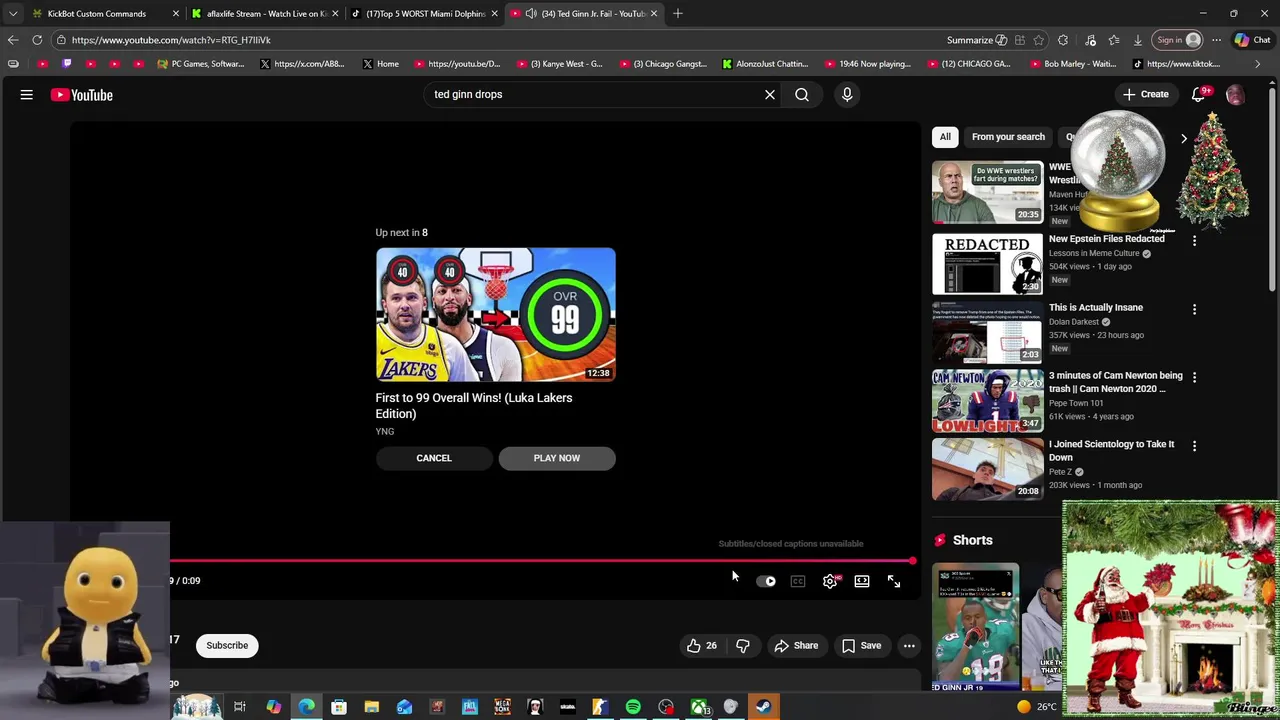Like the video with thumbs up
This screenshot has height=720, width=1280.
tap(702, 646)
